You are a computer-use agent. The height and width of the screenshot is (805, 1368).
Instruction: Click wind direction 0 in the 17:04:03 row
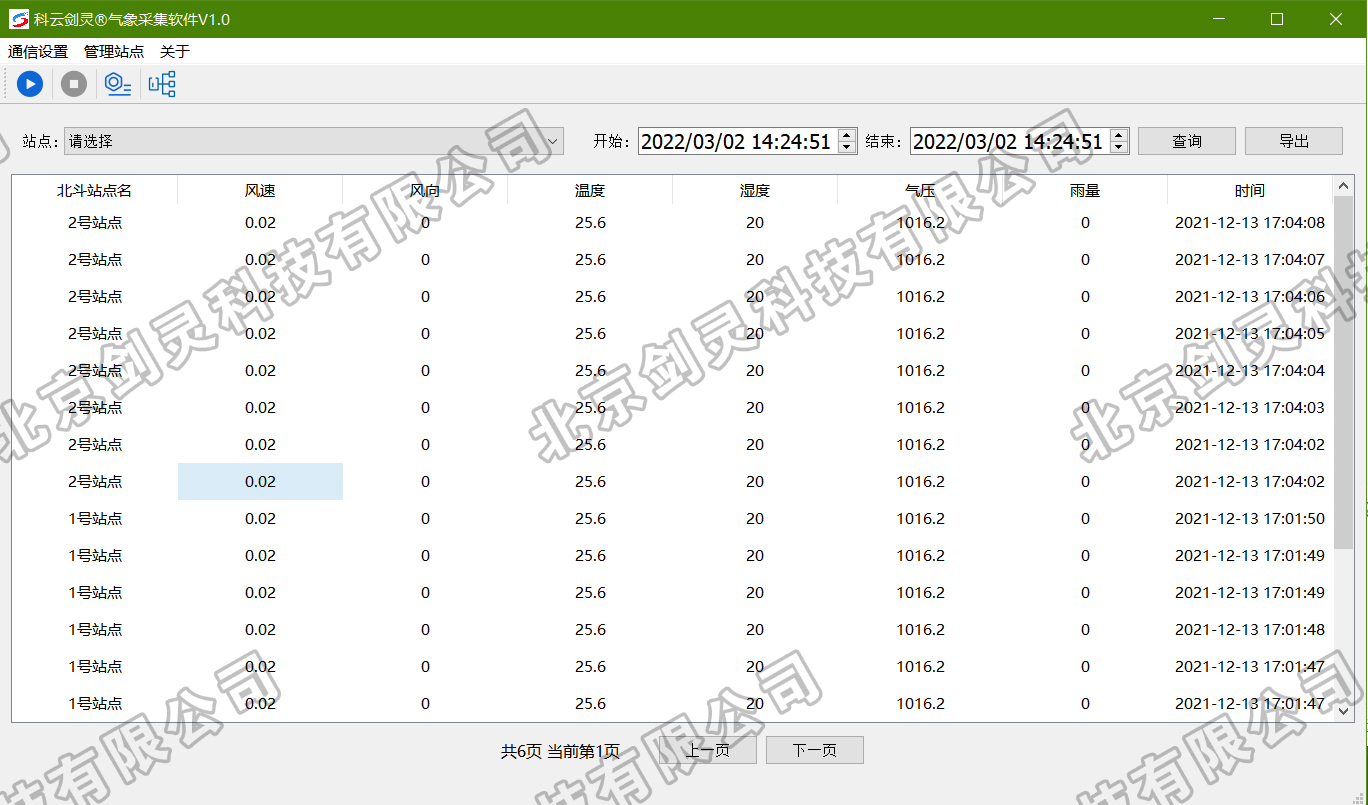[425, 407]
